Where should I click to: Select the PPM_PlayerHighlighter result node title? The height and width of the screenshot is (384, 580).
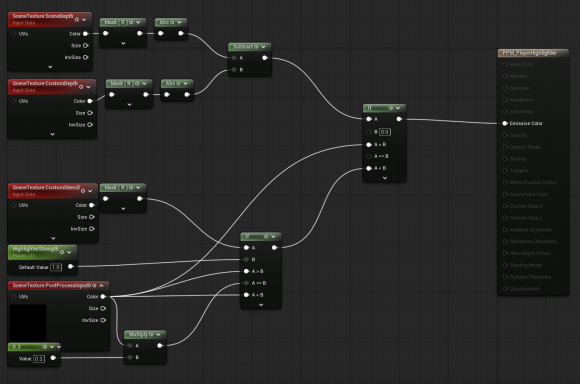pos(529,53)
